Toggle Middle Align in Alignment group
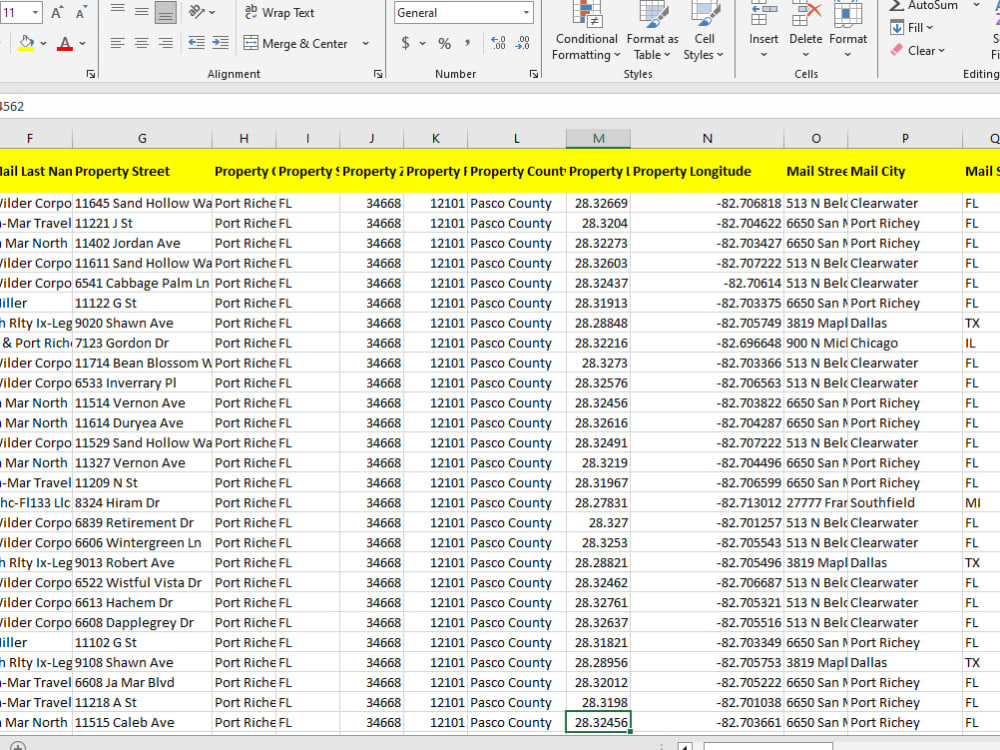Image resolution: width=1000 pixels, height=750 pixels. [142, 11]
